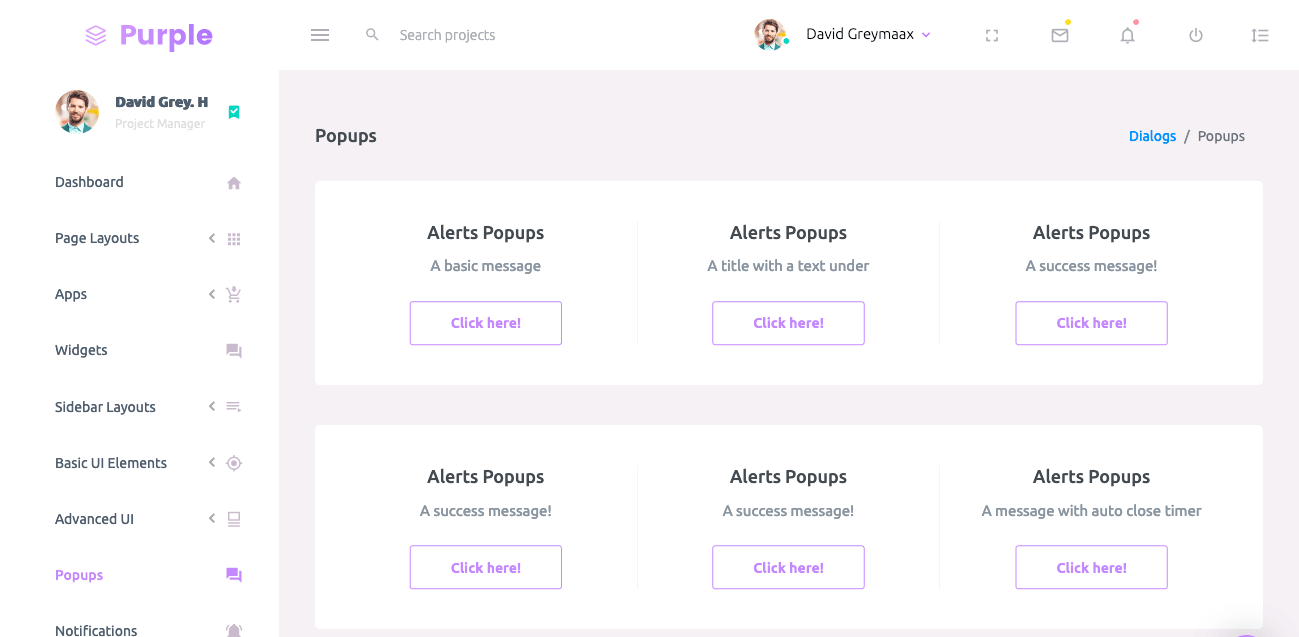Open the right sidebar list icon
This screenshot has width=1299, height=637.
[1260, 35]
